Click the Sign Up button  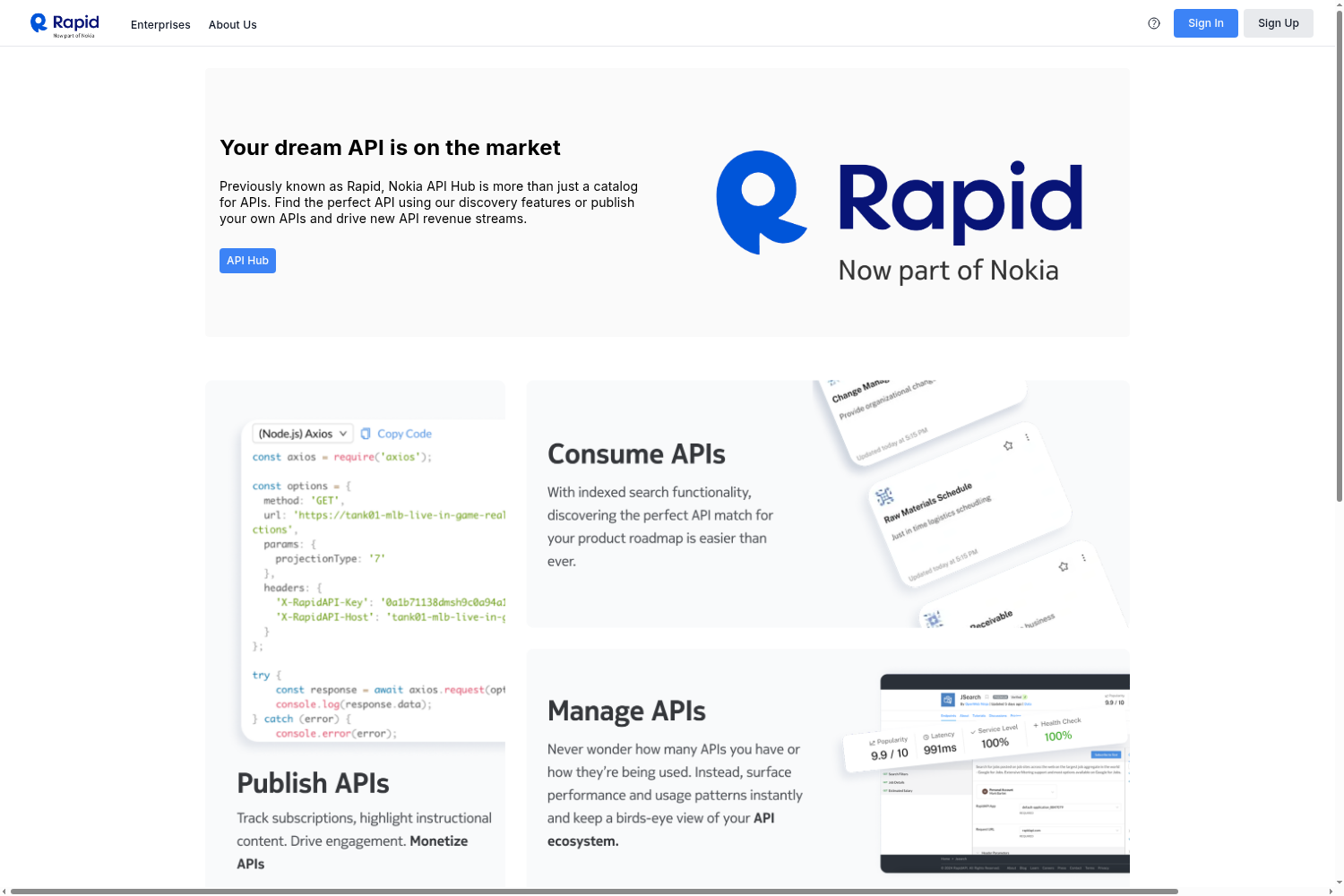point(1279,23)
